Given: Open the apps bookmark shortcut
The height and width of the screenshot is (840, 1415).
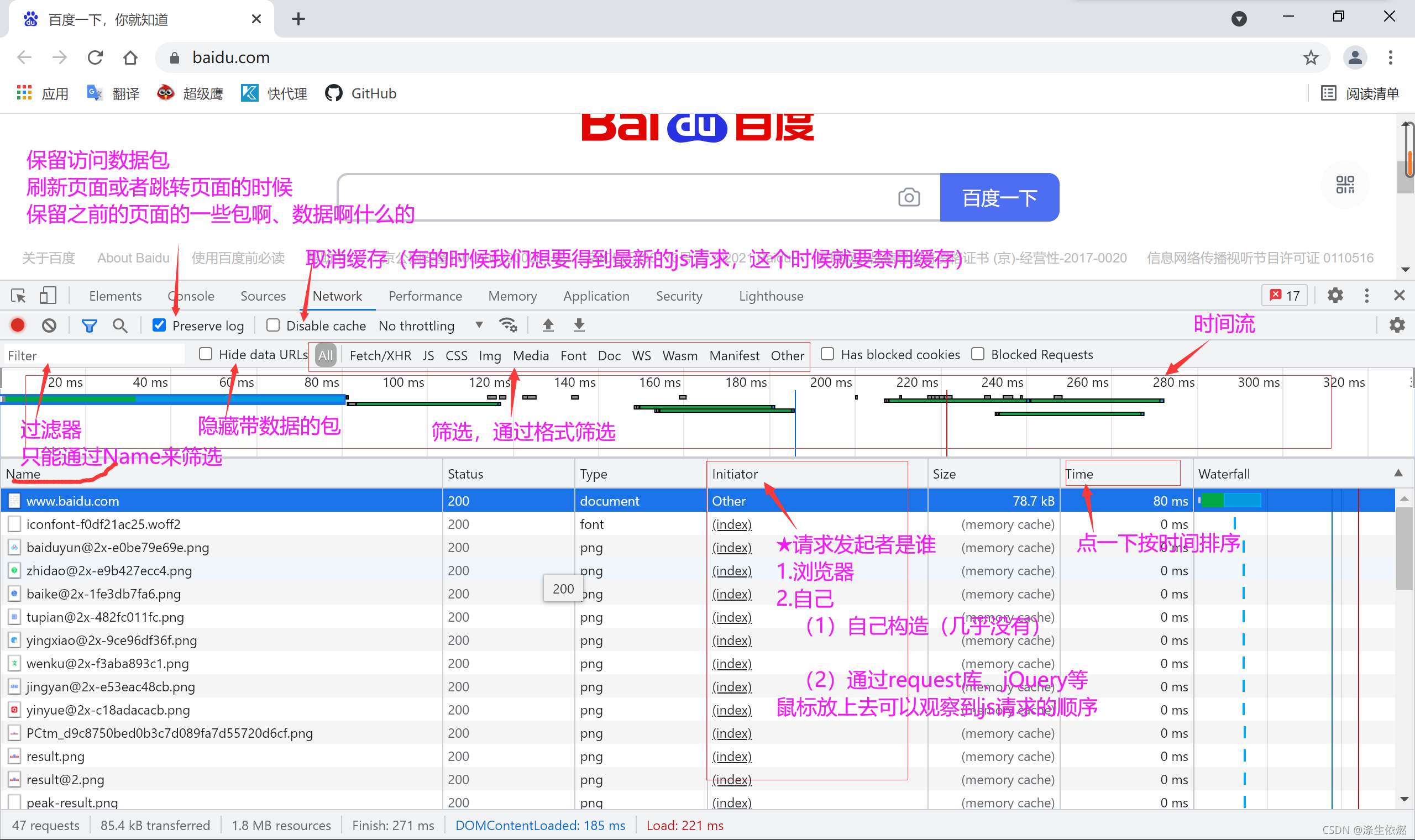Looking at the screenshot, I should (43, 93).
